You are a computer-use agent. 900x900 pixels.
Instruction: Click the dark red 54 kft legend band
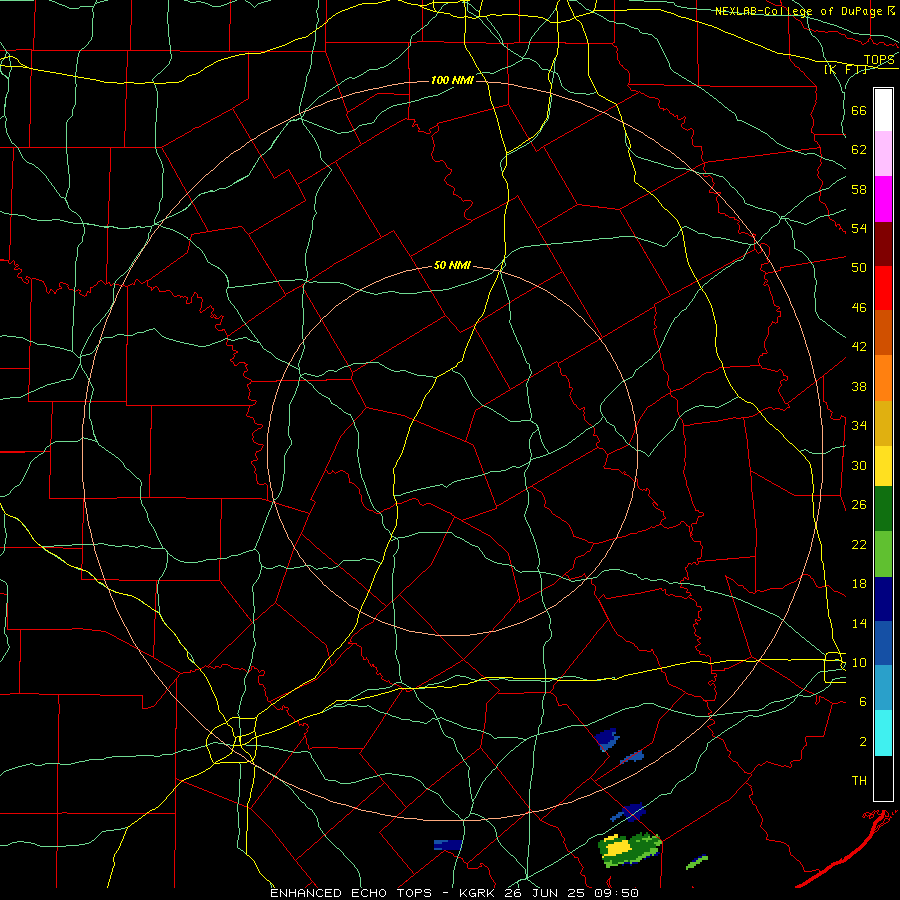pos(883,244)
